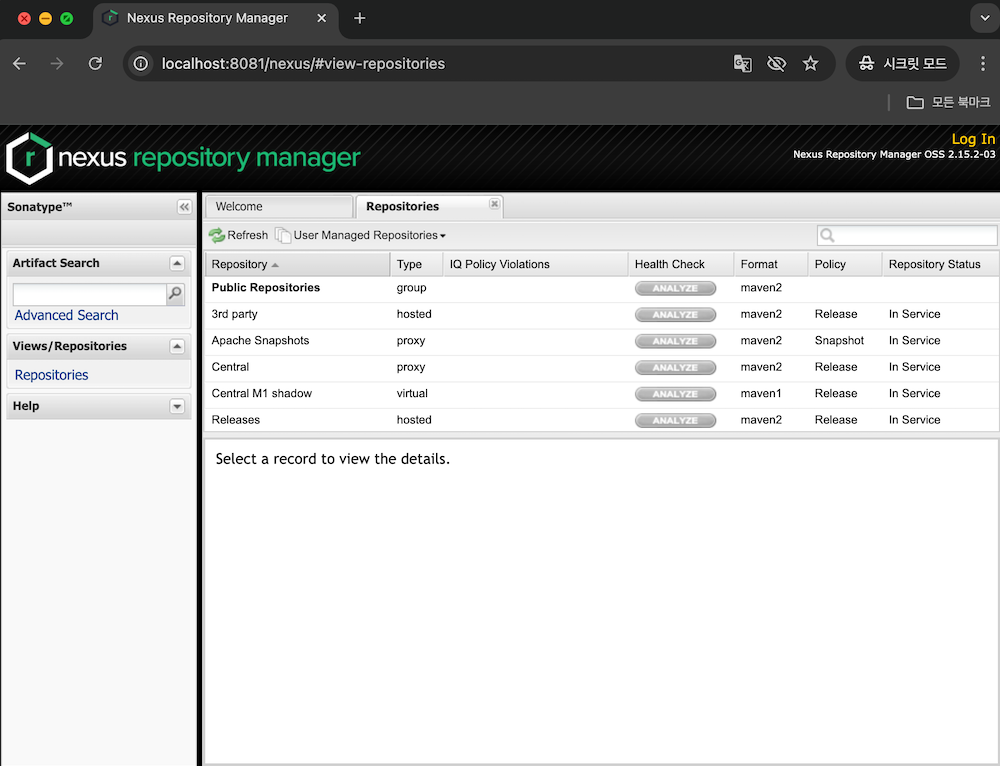Click the tracking protection eye icon
Image resolution: width=1000 pixels, height=766 pixels.
[776, 63]
